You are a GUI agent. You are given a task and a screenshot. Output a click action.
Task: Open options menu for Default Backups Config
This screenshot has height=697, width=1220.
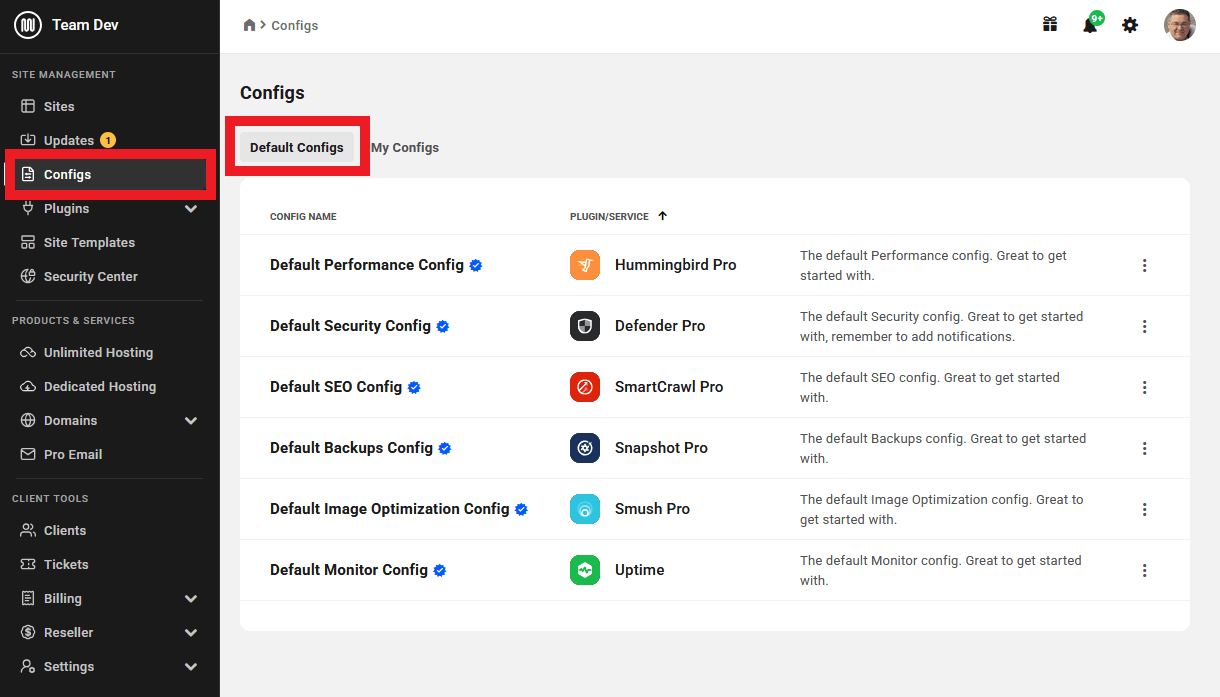tap(1145, 448)
